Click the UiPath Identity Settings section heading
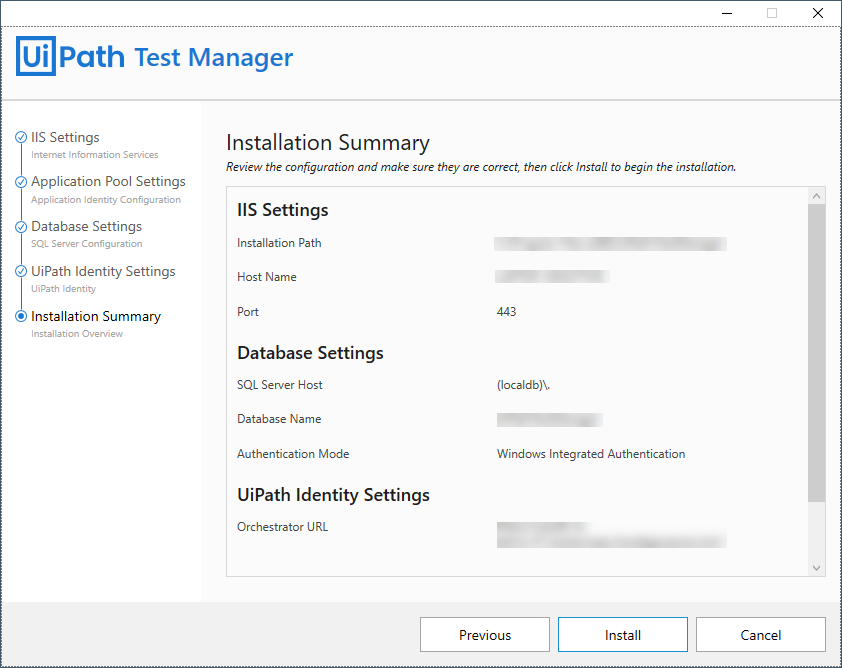 click(x=333, y=495)
